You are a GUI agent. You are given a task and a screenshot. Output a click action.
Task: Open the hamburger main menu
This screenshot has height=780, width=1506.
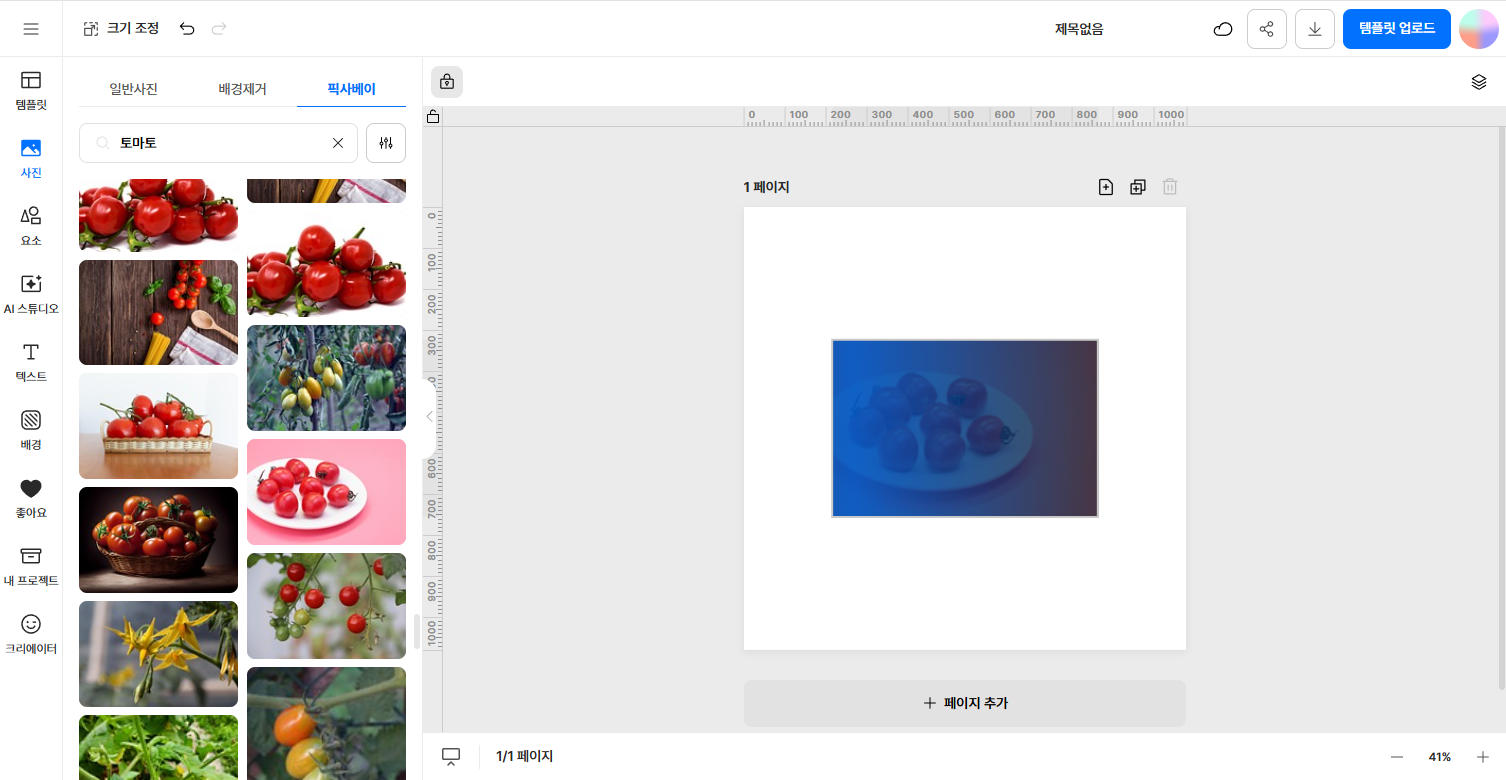pyautogui.click(x=31, y=29)
